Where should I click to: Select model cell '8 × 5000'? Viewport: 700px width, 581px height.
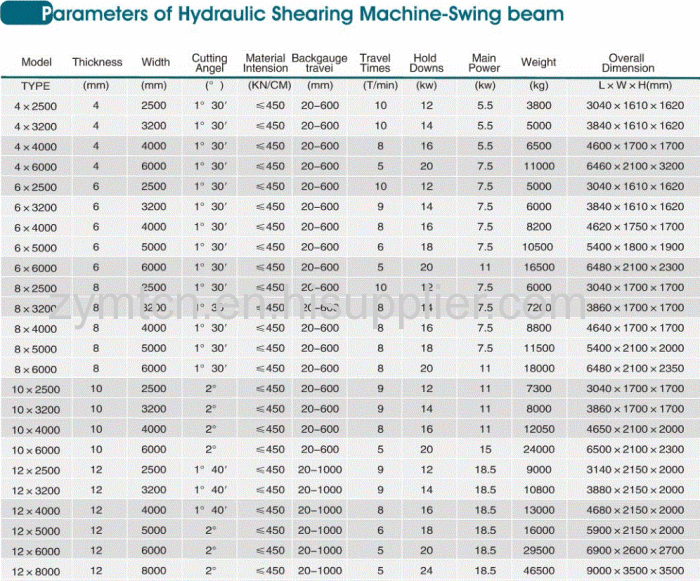point(36,349)
